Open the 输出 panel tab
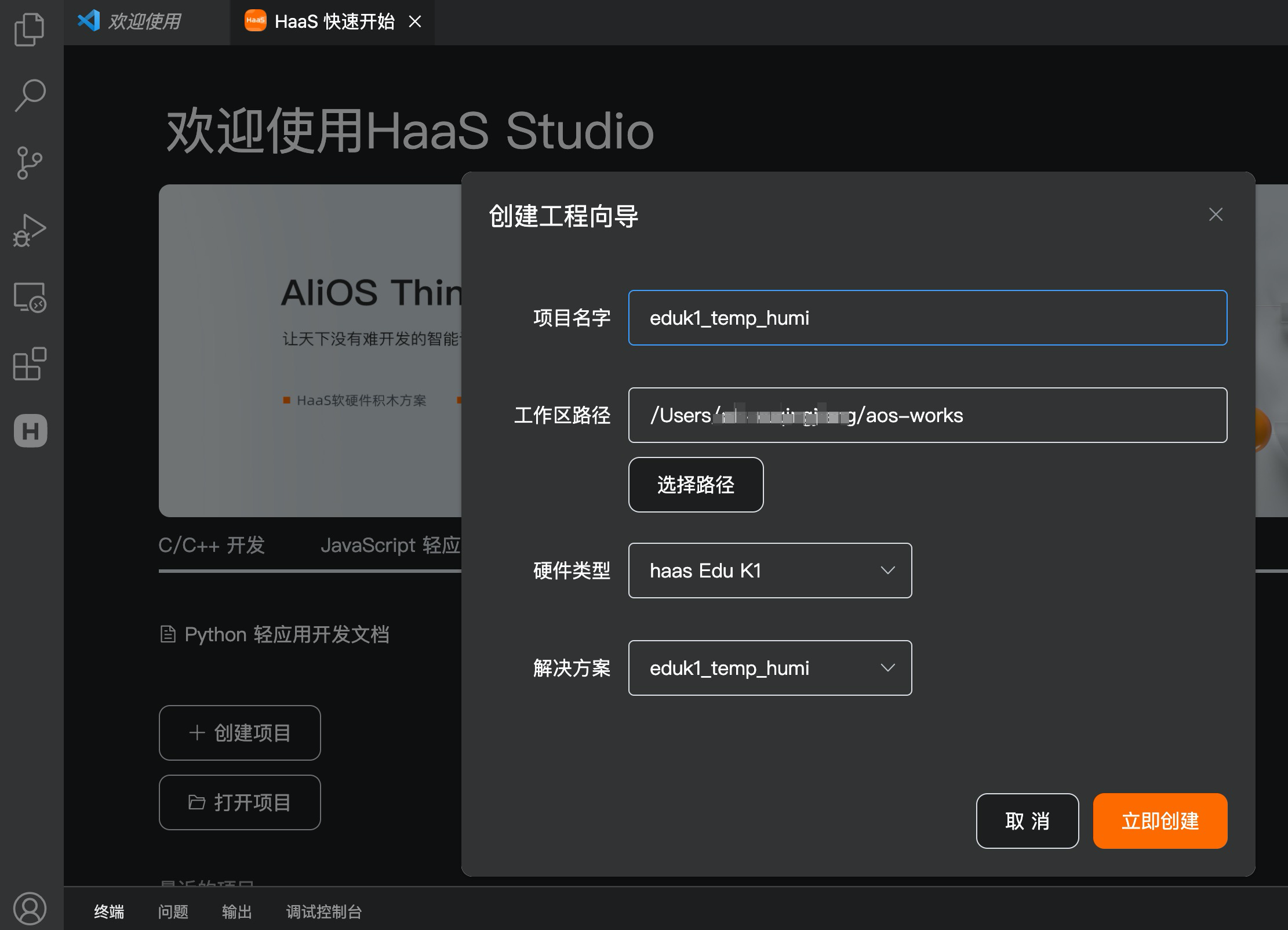This screenshot has width=1288, height=930. coord(237,911)
